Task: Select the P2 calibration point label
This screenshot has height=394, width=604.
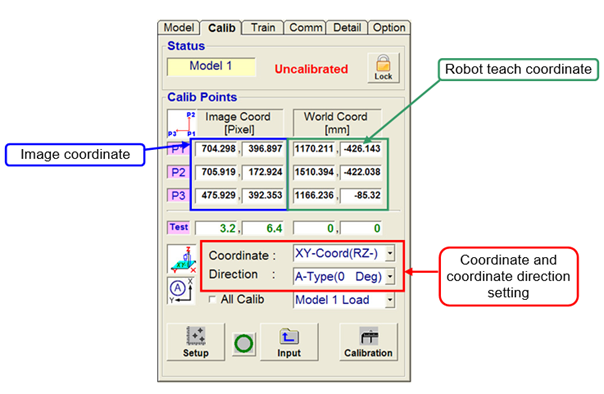Action: [x=178, y=172]
